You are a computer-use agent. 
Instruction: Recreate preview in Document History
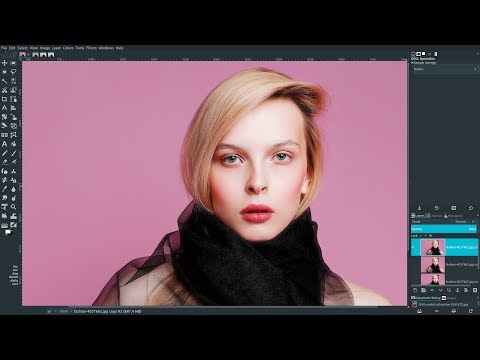pyautogui.click(x=471, y=311)
